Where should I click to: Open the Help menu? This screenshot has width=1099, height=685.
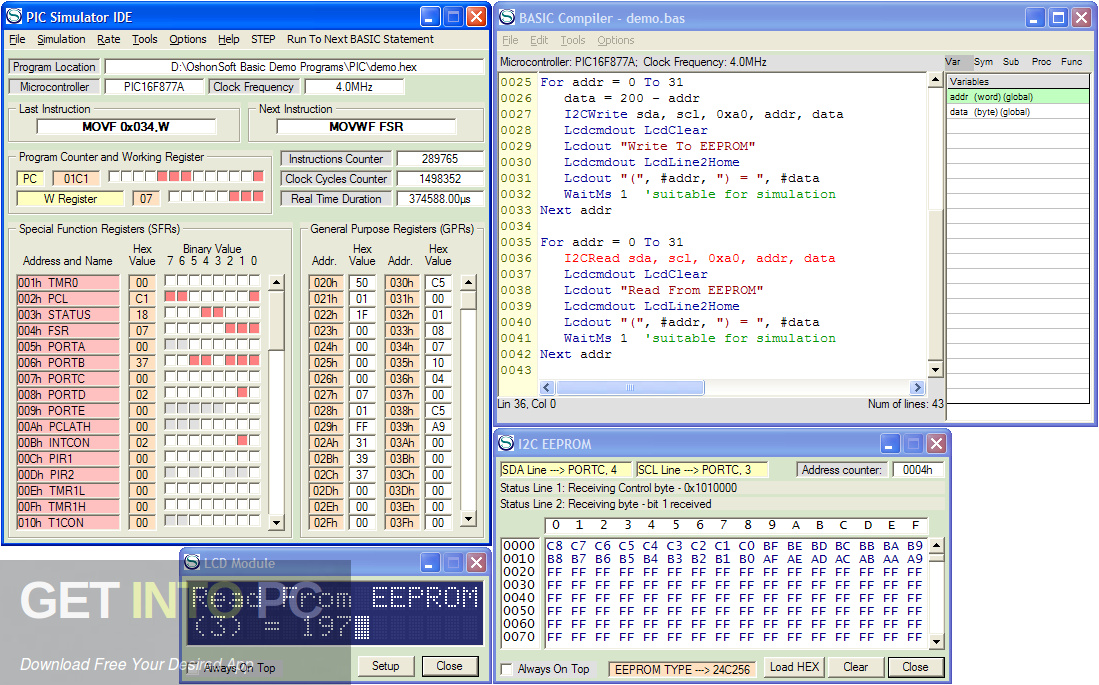click(228, 39)
